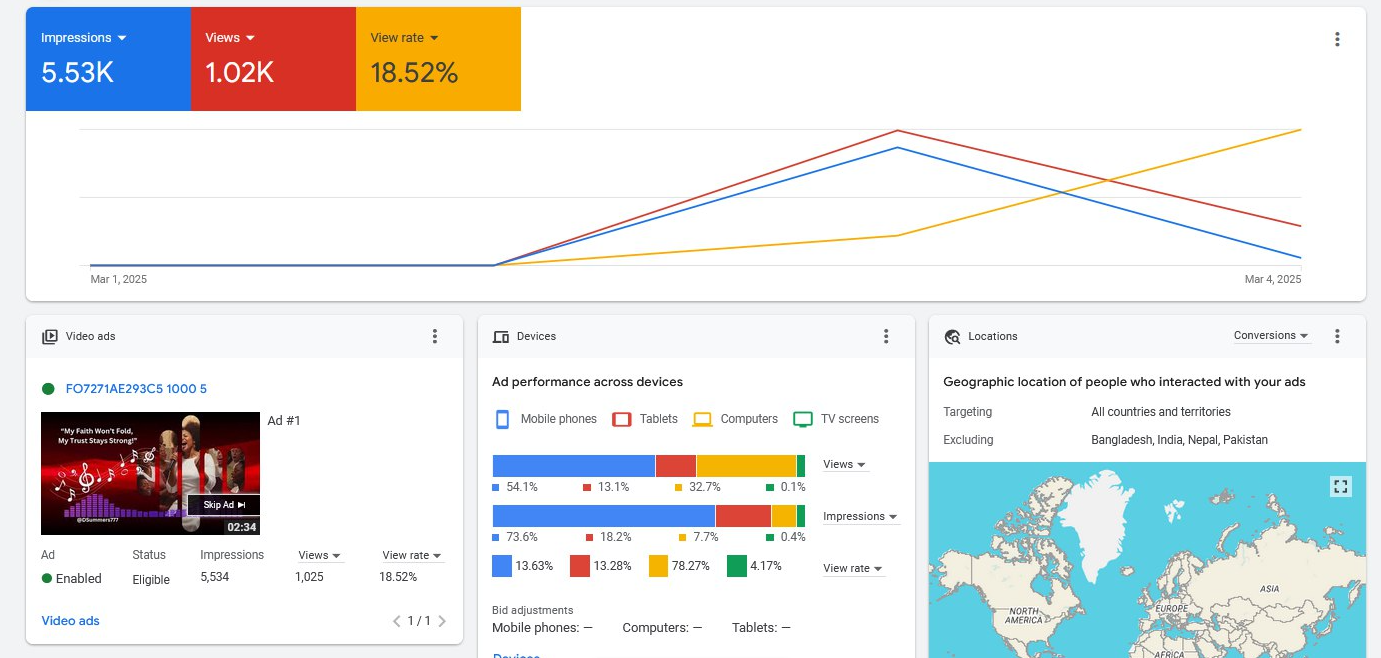1381x658 pixels.
Task: Open the FO7271AE293C5 1000 5 campaign link
Action: pyautogui.click(x=136, y=389)
